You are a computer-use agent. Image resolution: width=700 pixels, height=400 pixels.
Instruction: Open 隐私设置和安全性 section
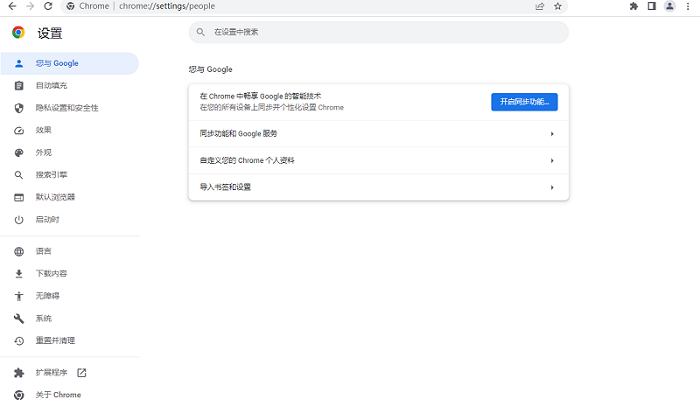(x=66, y=108)
